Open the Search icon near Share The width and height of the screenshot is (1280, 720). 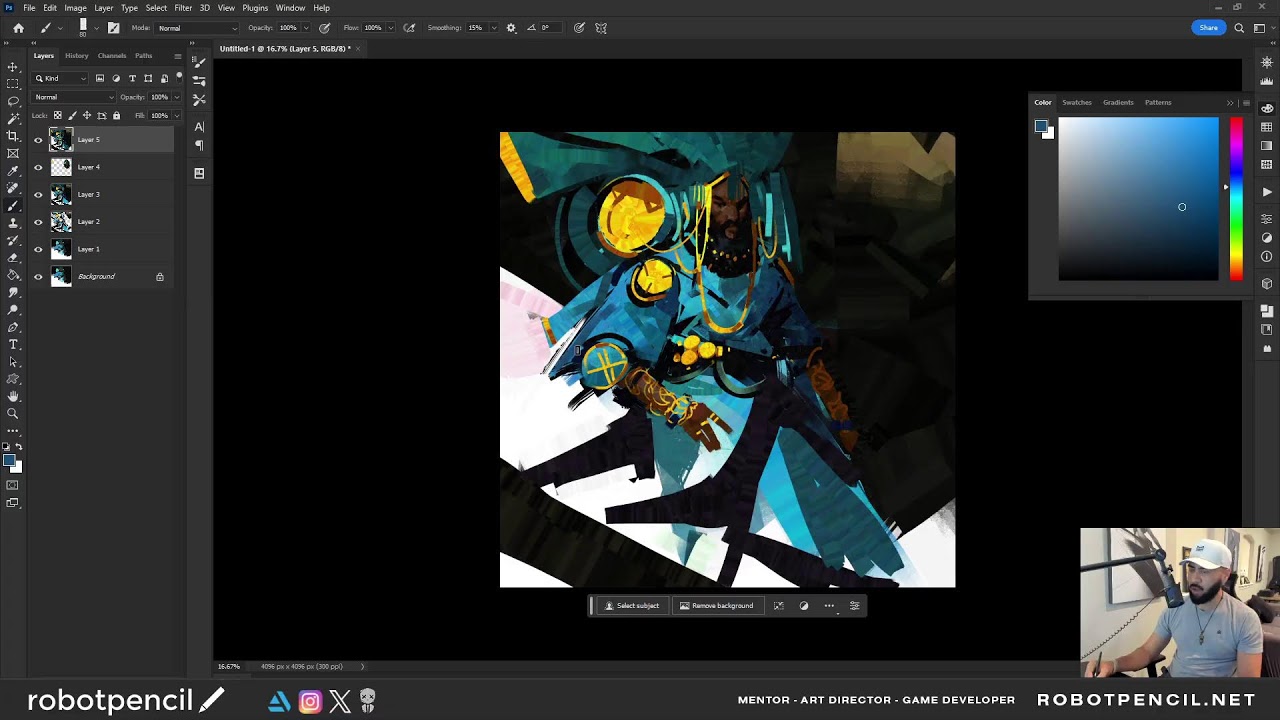coord(1239,28)
